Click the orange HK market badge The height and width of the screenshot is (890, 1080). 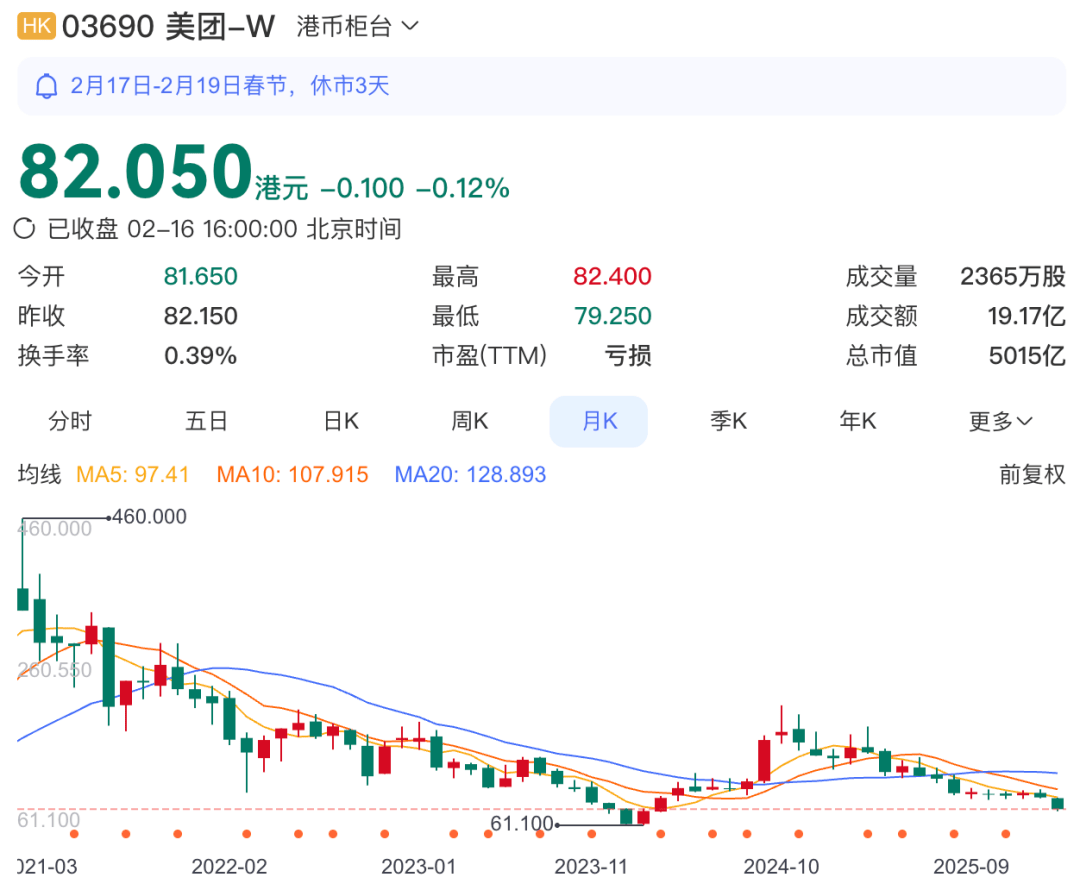[37, 27]
